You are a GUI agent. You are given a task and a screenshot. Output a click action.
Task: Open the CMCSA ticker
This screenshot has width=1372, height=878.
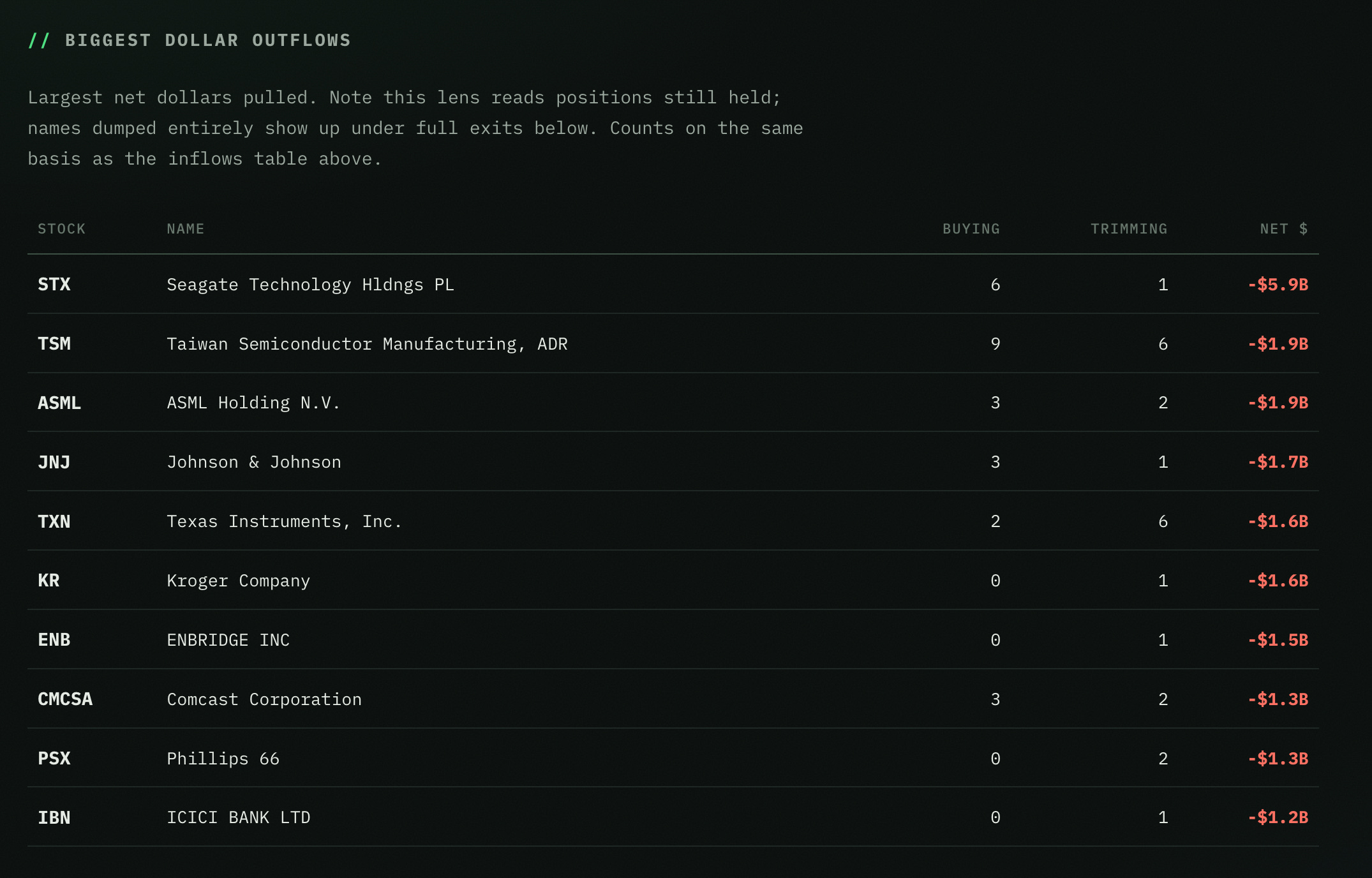coord(65,699)
